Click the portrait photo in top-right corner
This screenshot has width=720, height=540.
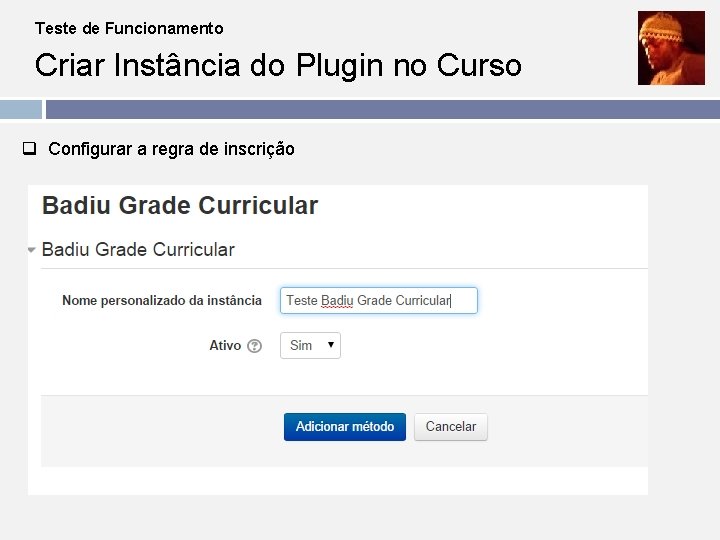coord(671,48)
